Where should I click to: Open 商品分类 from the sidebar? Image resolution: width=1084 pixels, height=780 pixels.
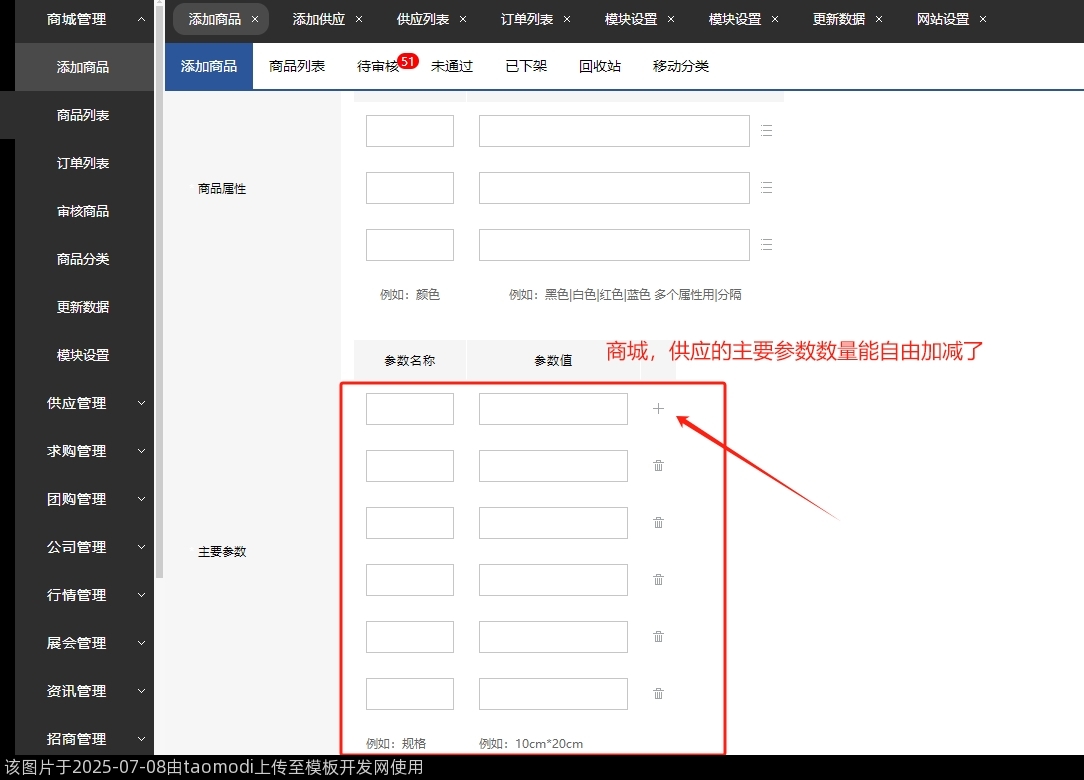84,259
